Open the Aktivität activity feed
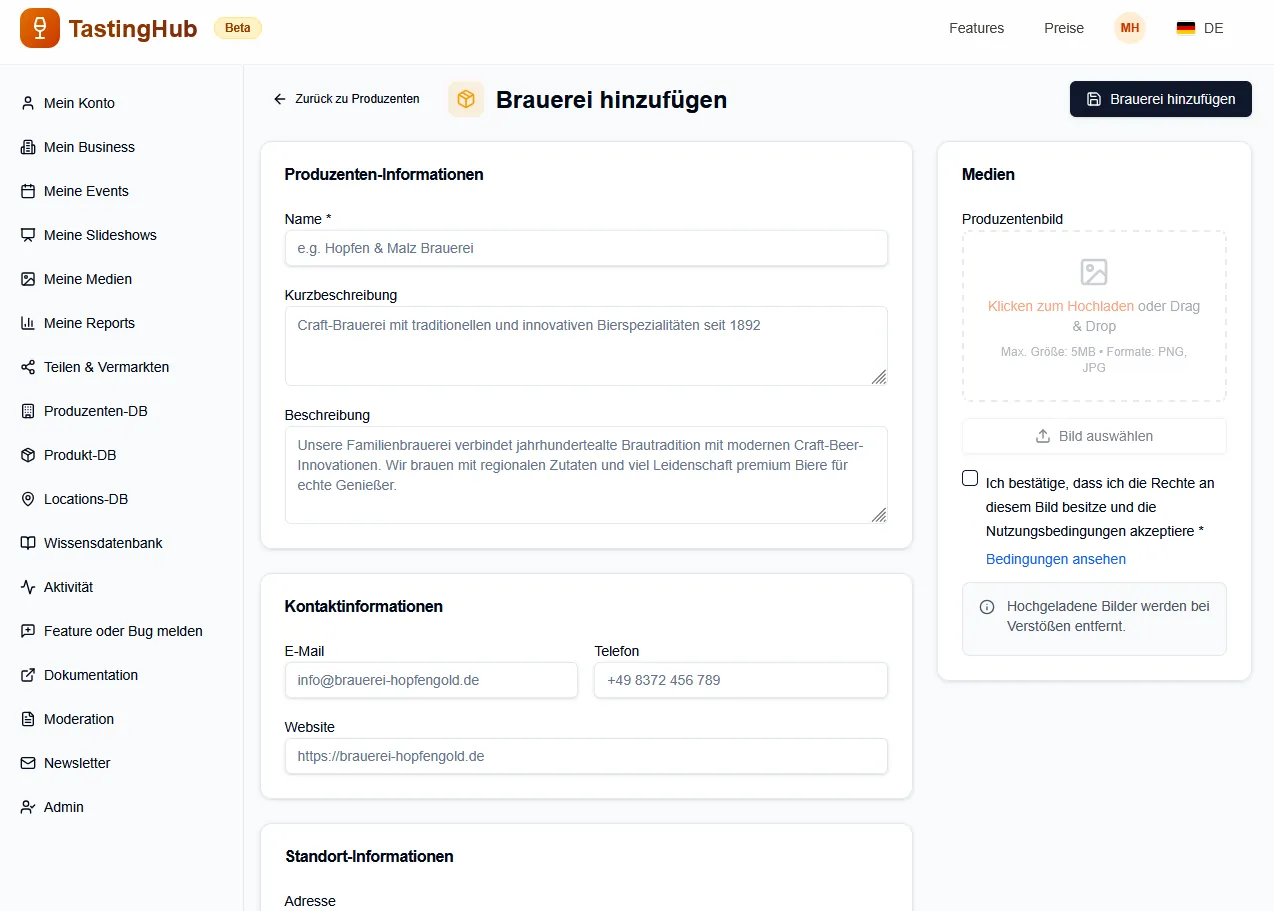Screen dimensions: 1274x911 [x=70, y=587]
